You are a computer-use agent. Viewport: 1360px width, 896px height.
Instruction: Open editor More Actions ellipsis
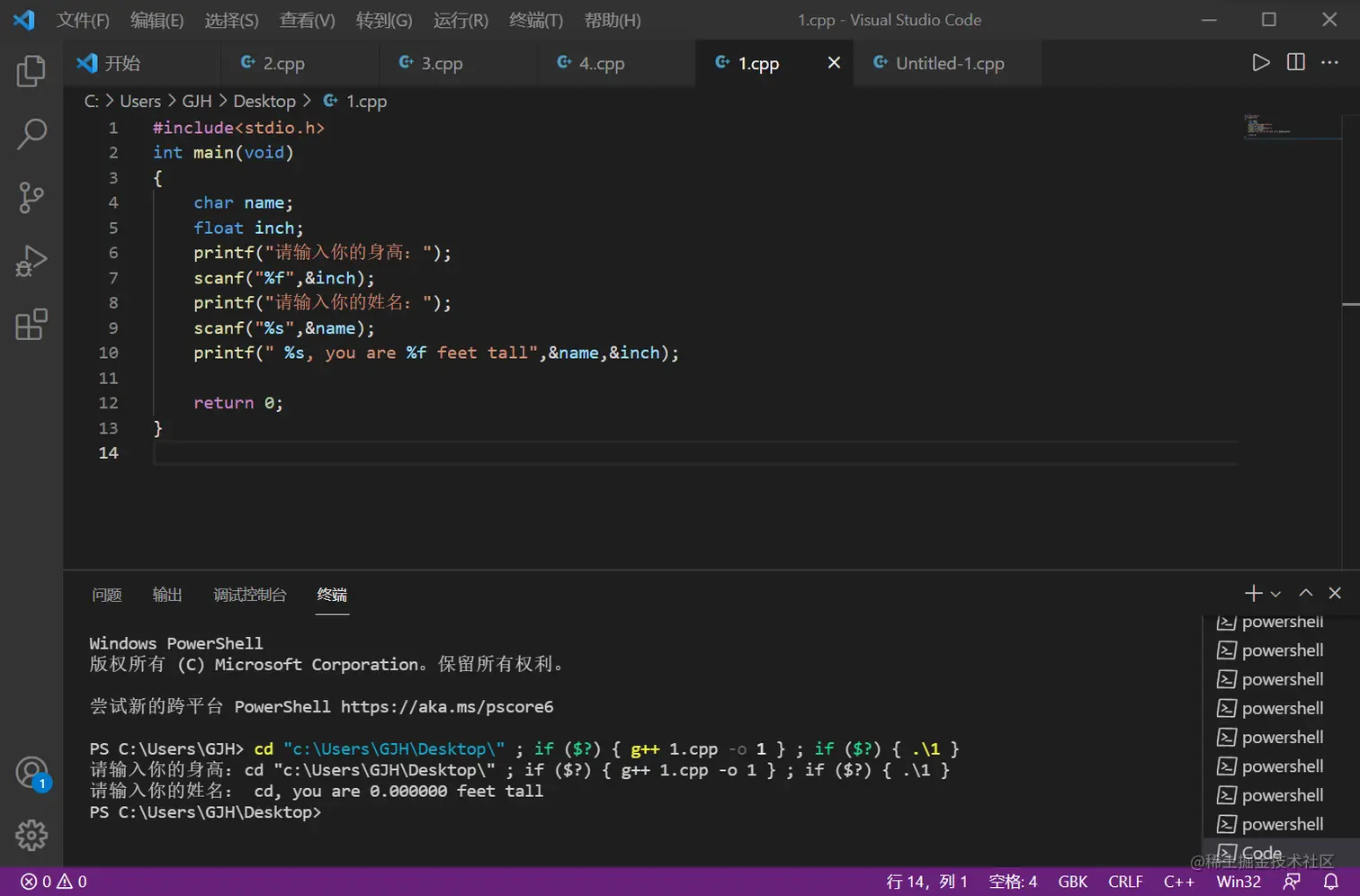1329,62
